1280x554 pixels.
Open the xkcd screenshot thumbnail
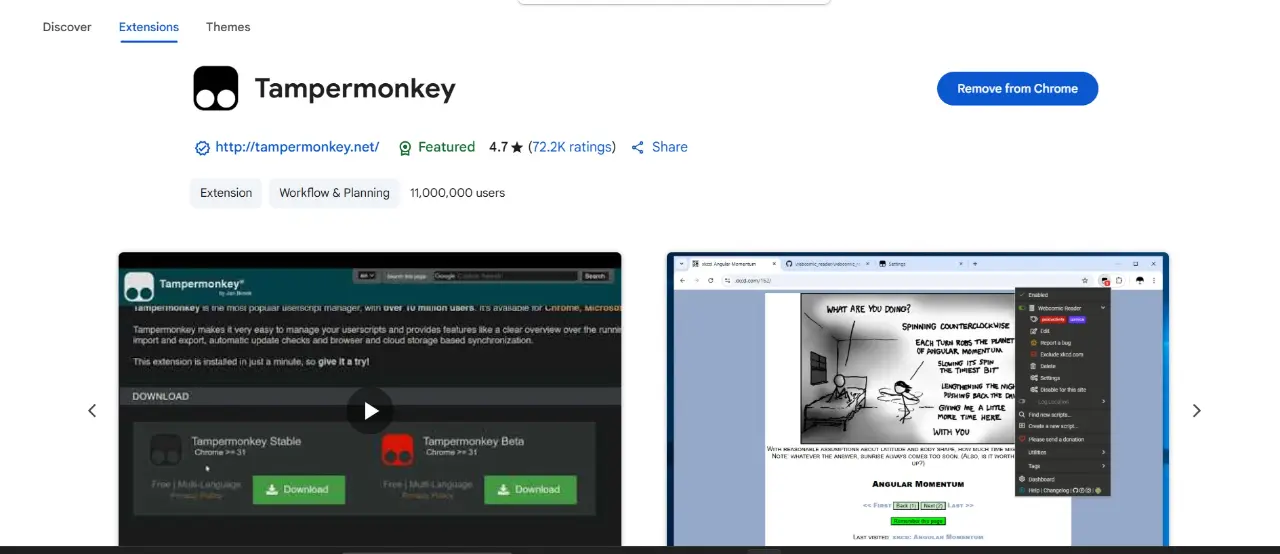(x=918, y=399)
